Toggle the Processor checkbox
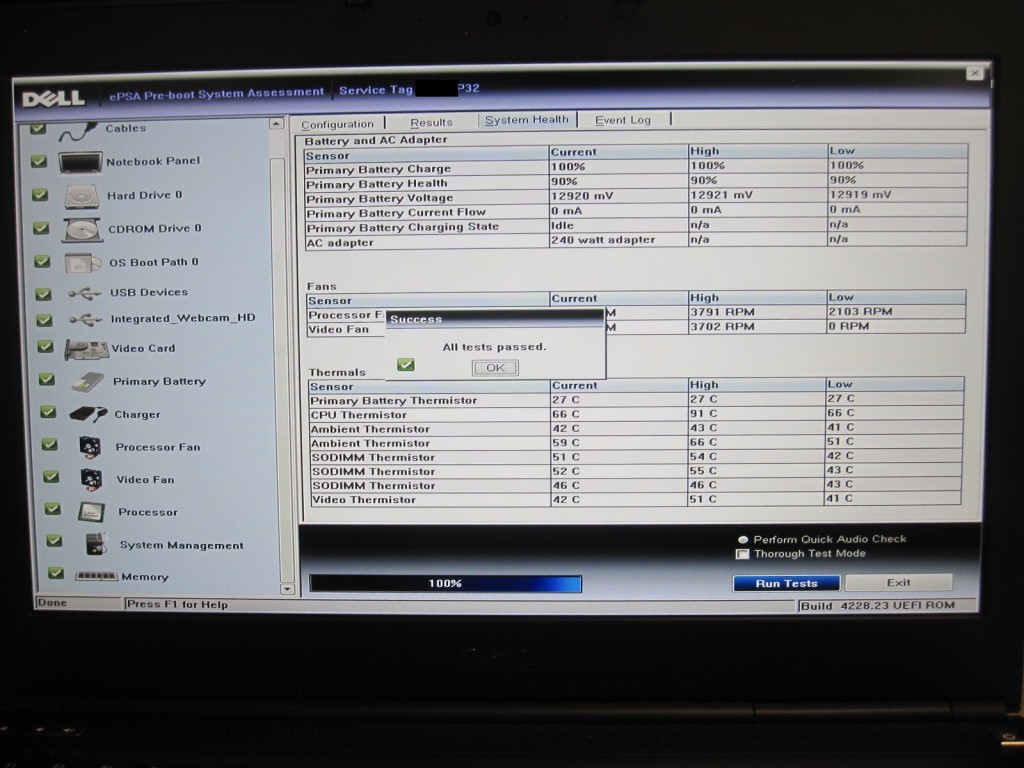This screenshot has height=768, width=1024. pos(52,509)
